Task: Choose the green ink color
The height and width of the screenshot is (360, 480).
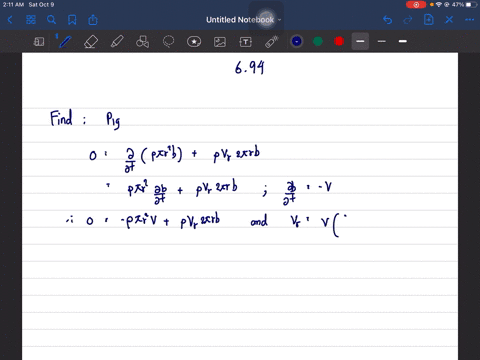Action: click(x=318, y=41)
